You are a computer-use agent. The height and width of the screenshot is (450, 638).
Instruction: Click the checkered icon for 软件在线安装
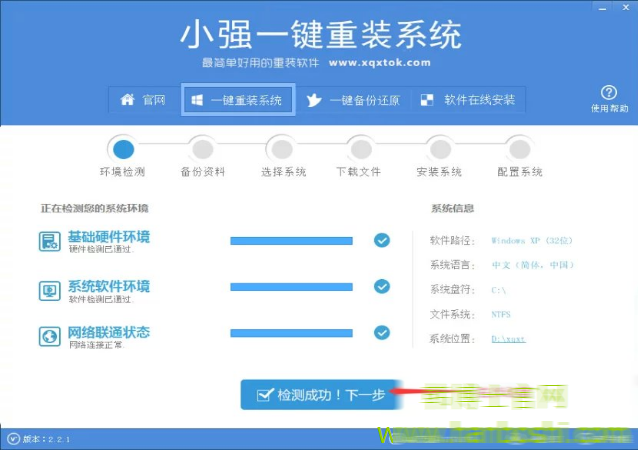pyautogui.click(x=428, y=100)
